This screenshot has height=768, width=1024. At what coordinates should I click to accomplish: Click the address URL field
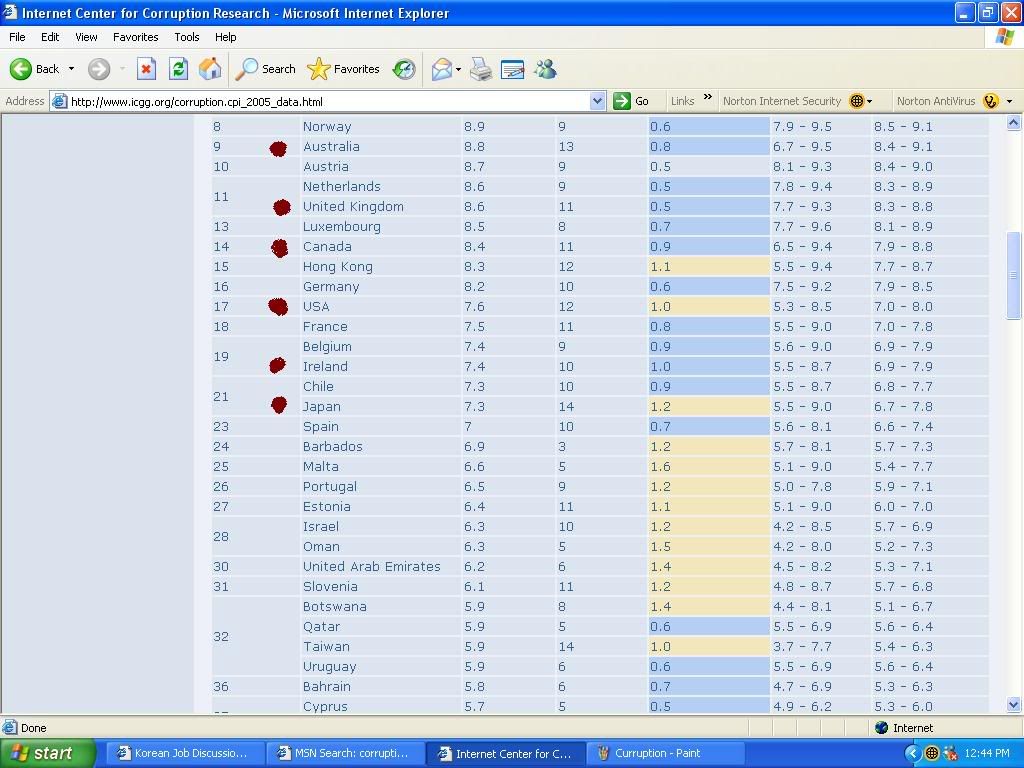[320, 101]
